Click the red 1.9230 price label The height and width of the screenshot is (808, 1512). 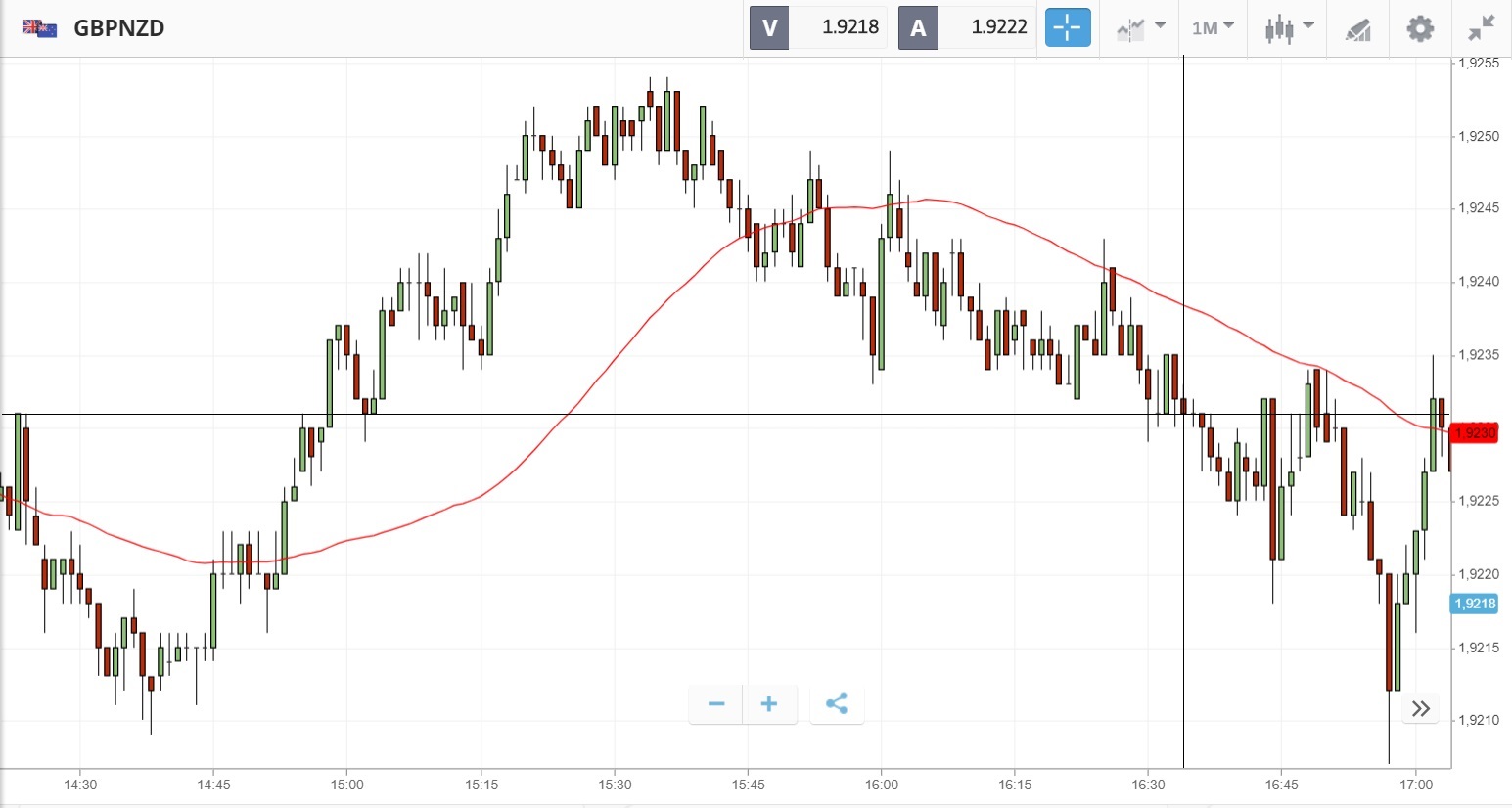[1474, 433]
